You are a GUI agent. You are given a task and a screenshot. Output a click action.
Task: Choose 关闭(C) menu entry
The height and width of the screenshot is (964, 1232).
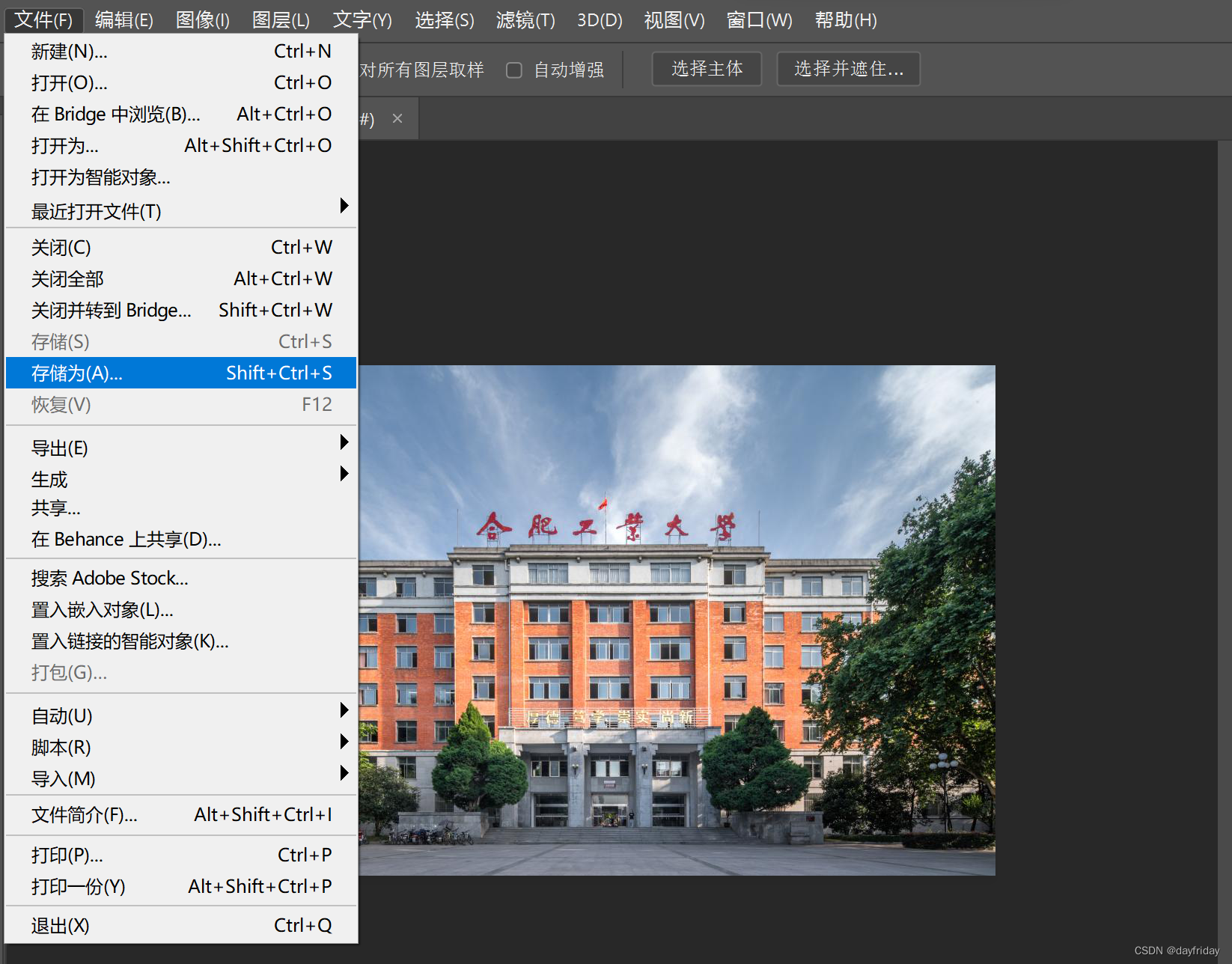[181, 247]
